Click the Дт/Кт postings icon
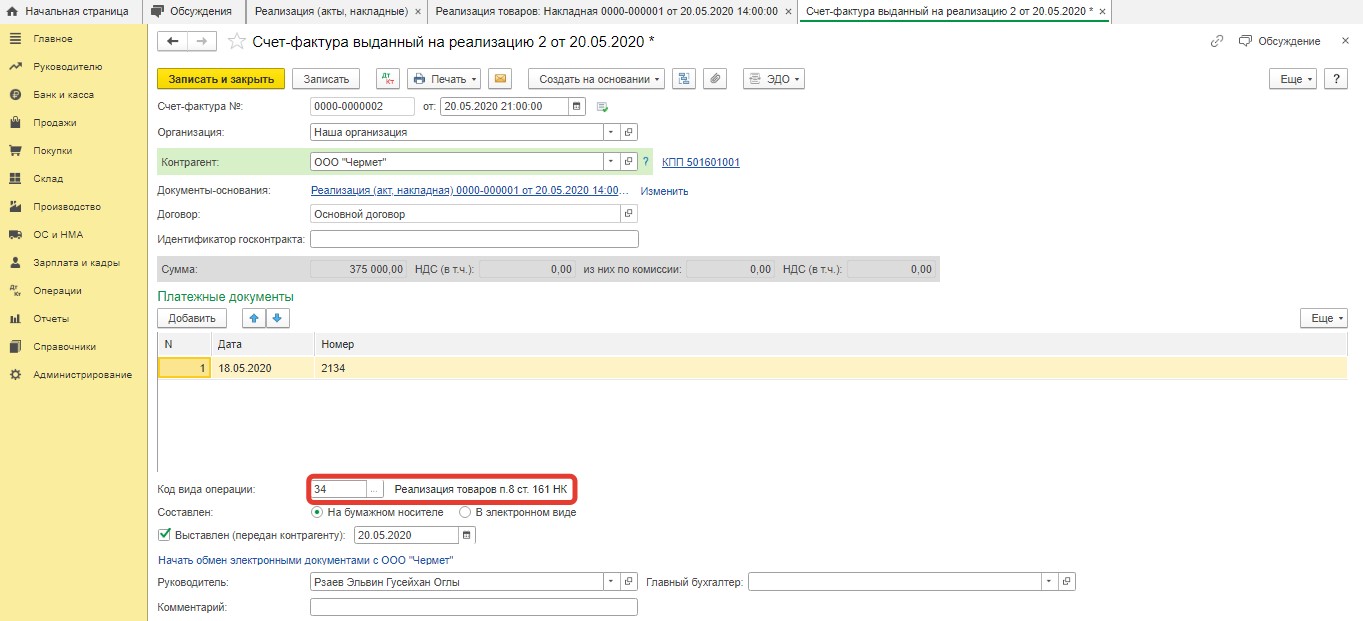This screenshot has width=1363, height=621. (x=388, y=79)
